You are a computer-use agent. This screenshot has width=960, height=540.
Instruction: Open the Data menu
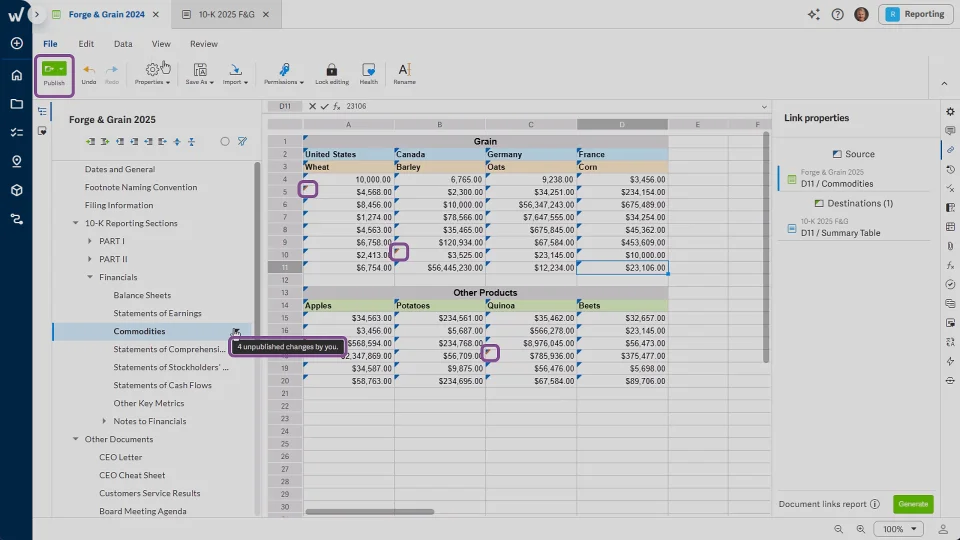[123, 44]
